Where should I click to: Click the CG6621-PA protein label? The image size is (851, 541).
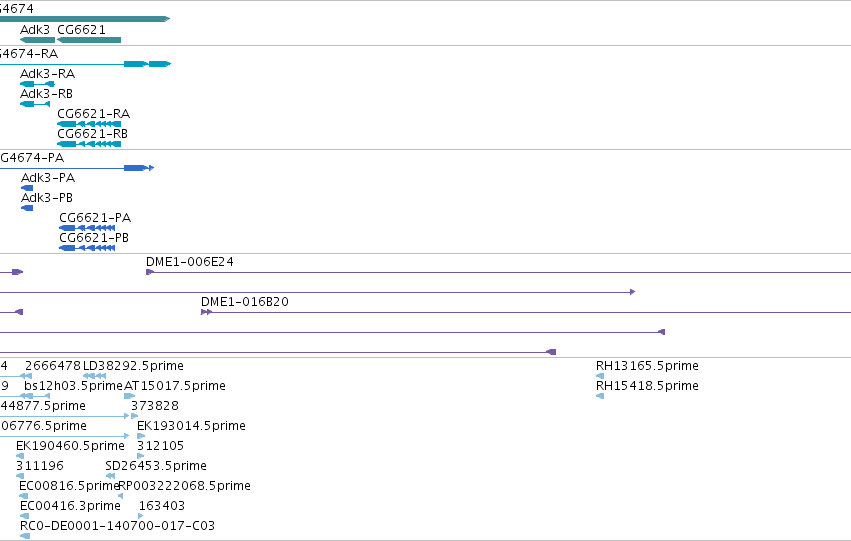pyautogui.click(x=95, y=218)
